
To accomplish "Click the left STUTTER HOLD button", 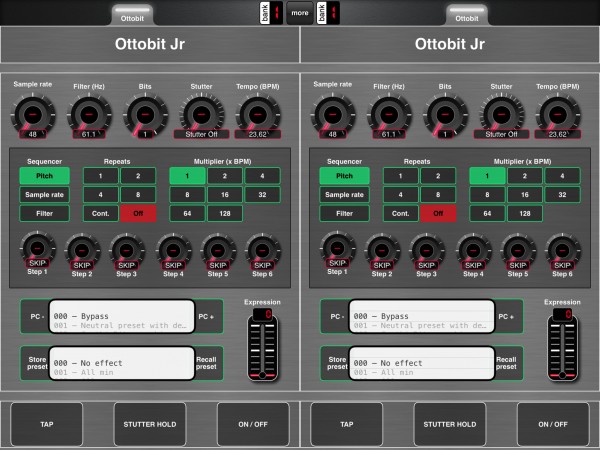I will point(150,424).
